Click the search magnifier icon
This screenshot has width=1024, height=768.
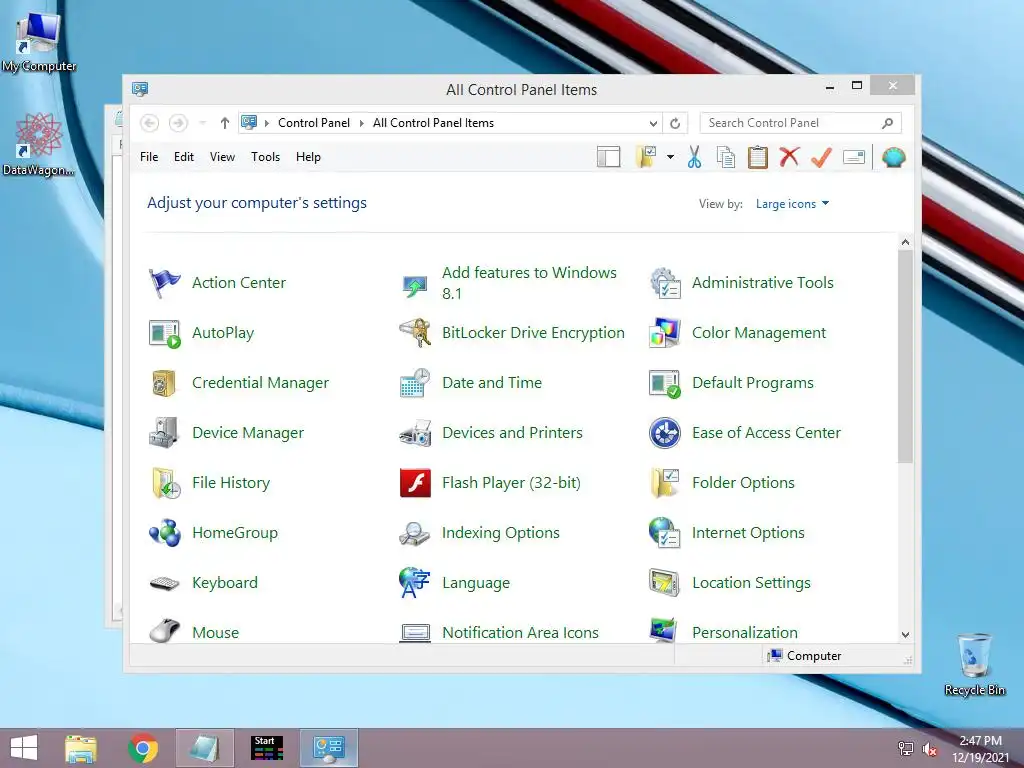pyautogui.click(x=888, y=123)
